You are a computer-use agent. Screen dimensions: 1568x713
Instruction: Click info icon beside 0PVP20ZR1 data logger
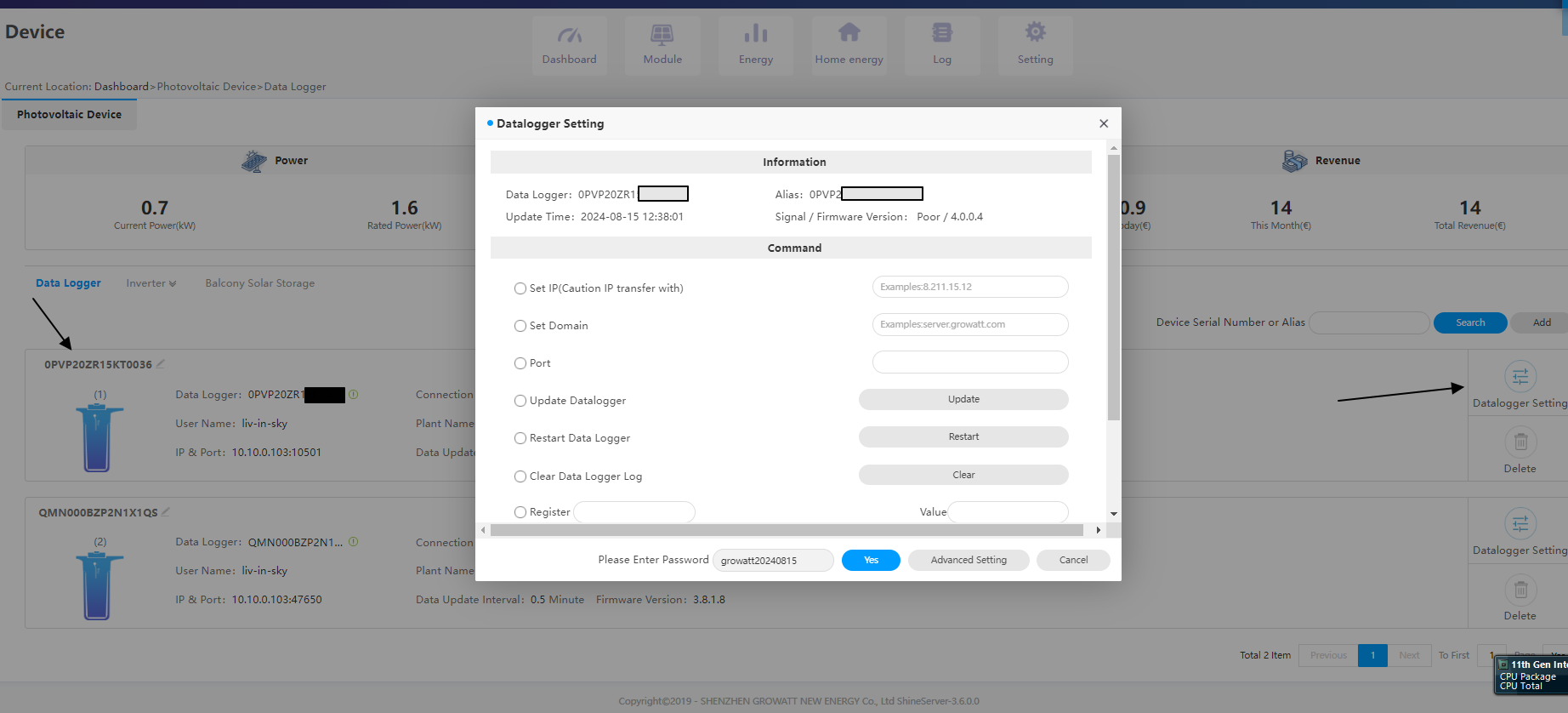354,395
